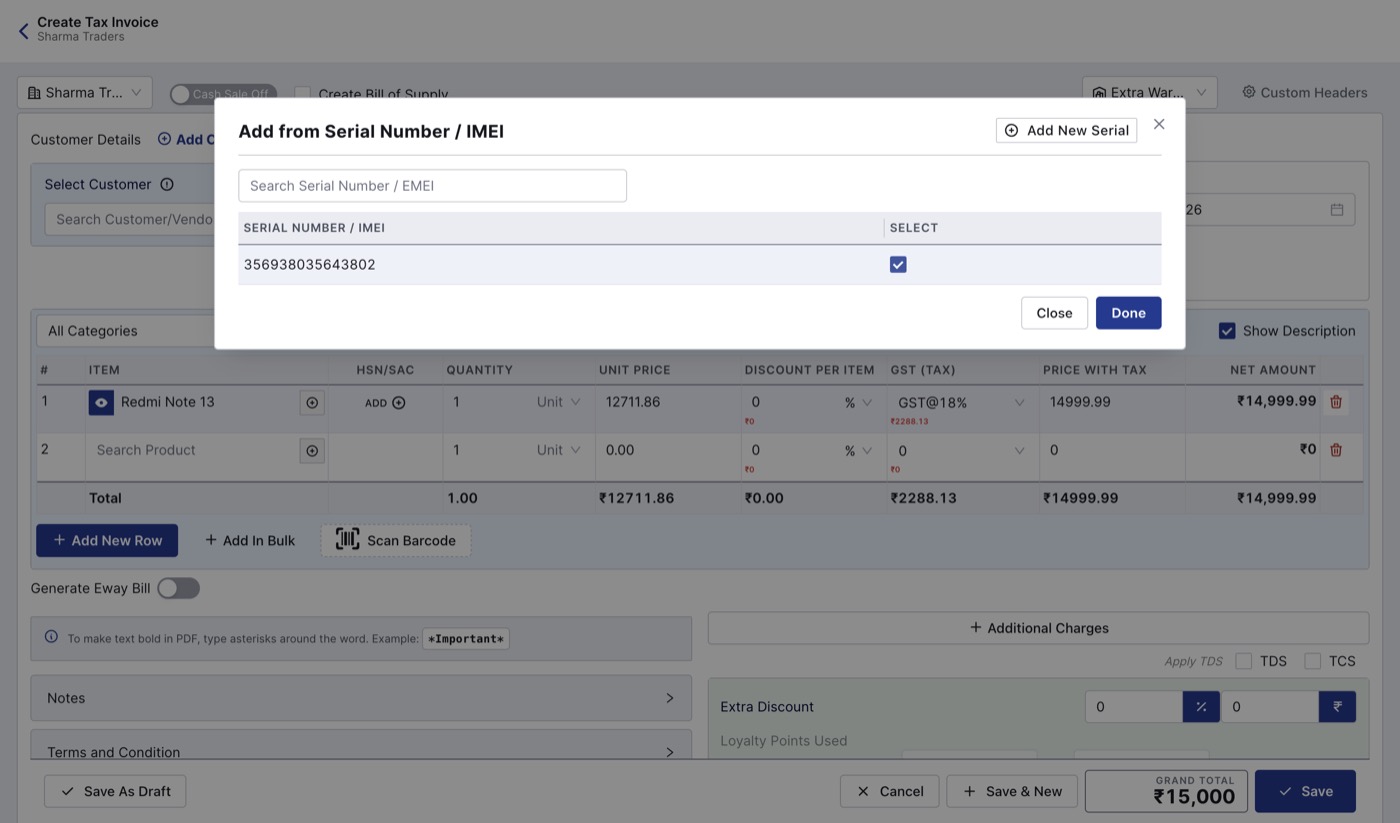Open Custom Headers gear settings
Viewport: 1400px width, 823px height.
(x=1304, y=92)
